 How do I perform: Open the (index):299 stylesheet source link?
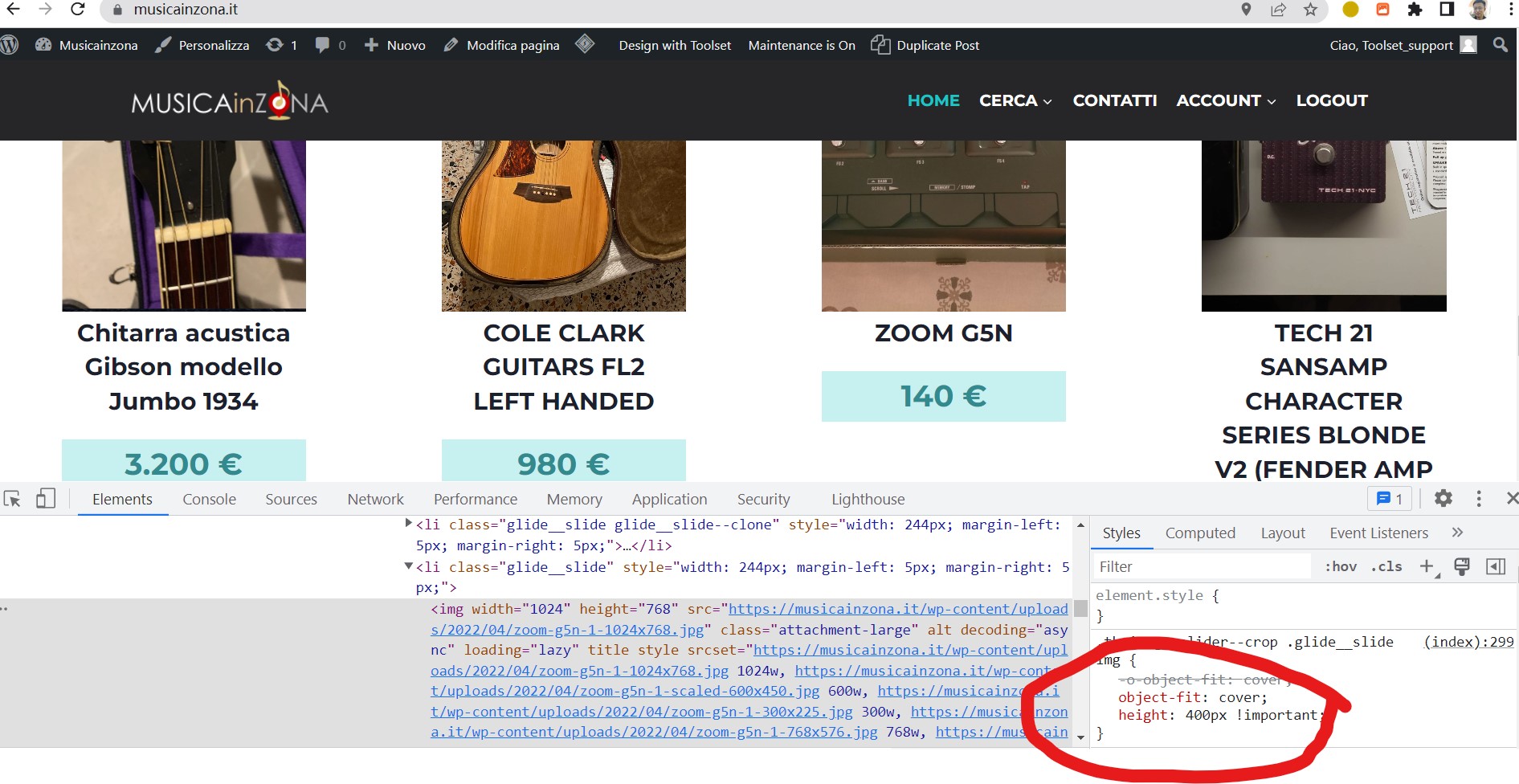[1468, 642]
